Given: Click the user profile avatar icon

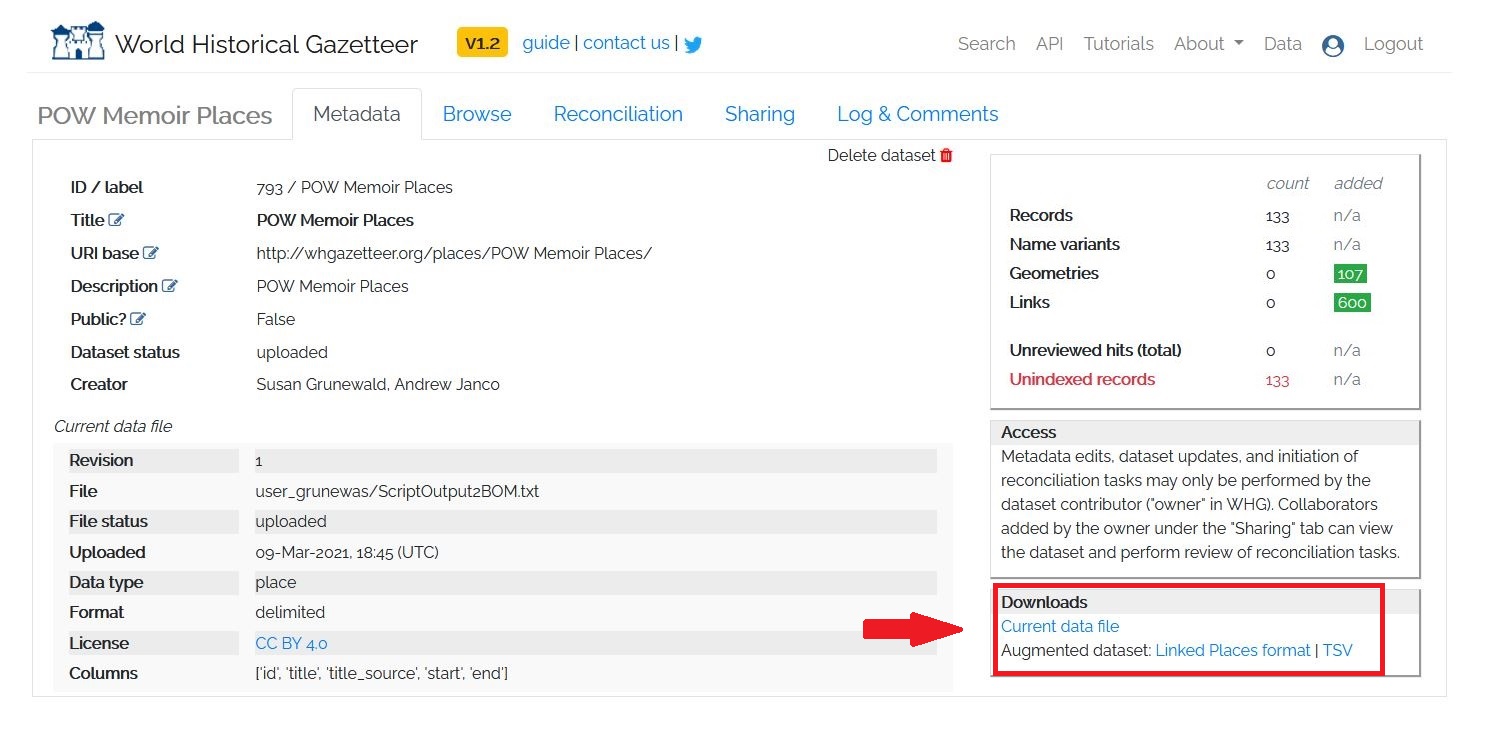Looking at the screenshot, I should 1332,45.
